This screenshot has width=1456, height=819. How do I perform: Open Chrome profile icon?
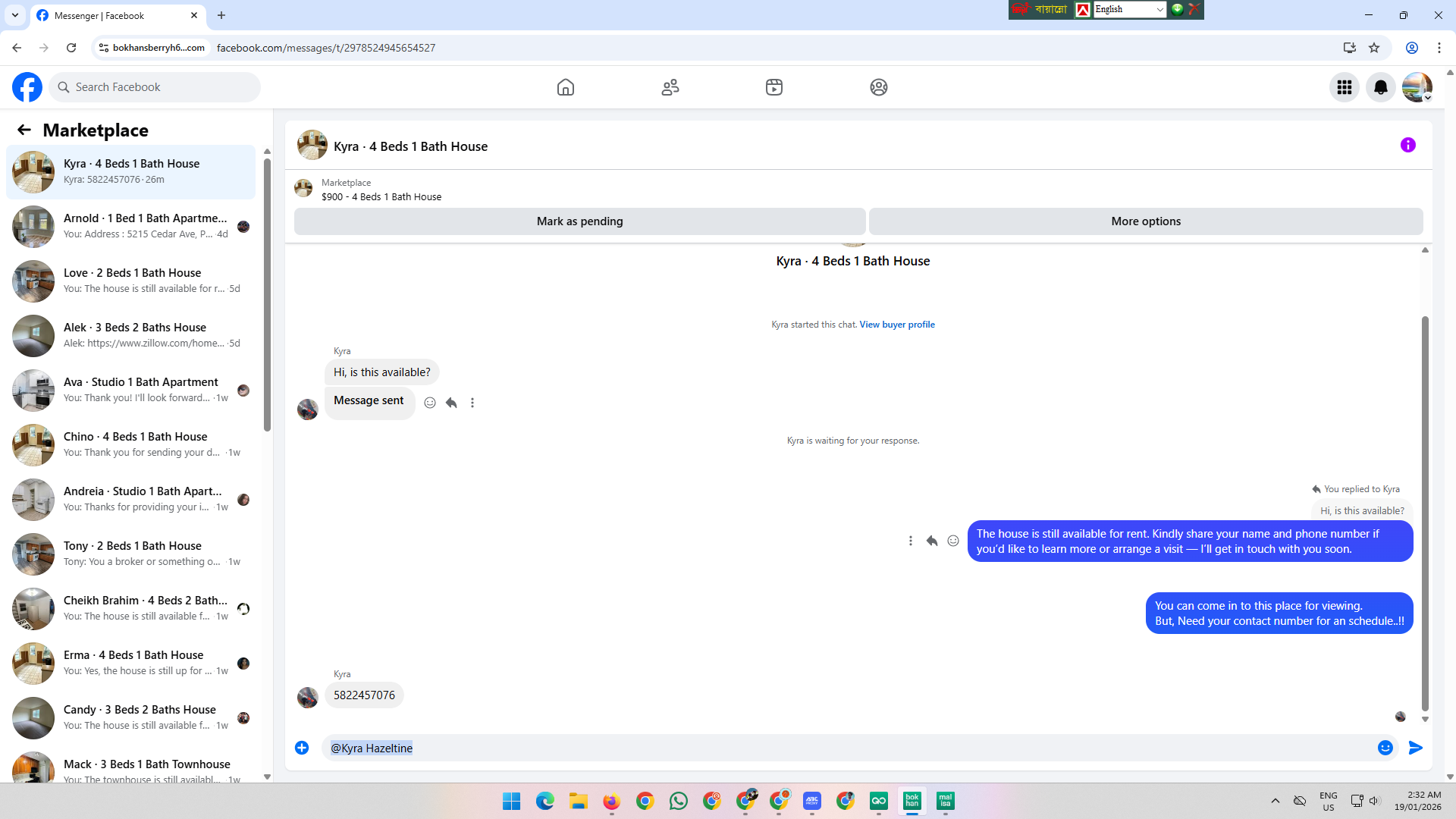pos(1412,48)
